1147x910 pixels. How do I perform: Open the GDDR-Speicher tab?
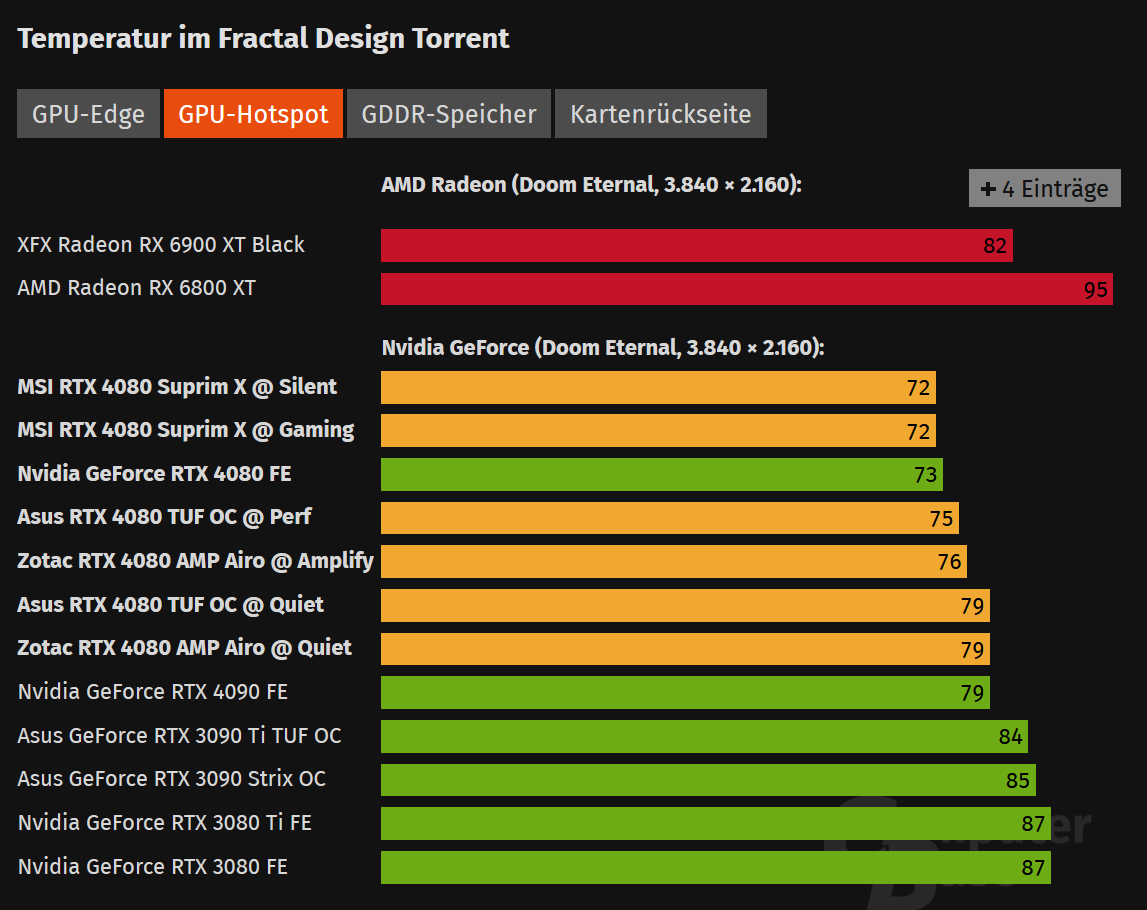coord(448,113)
